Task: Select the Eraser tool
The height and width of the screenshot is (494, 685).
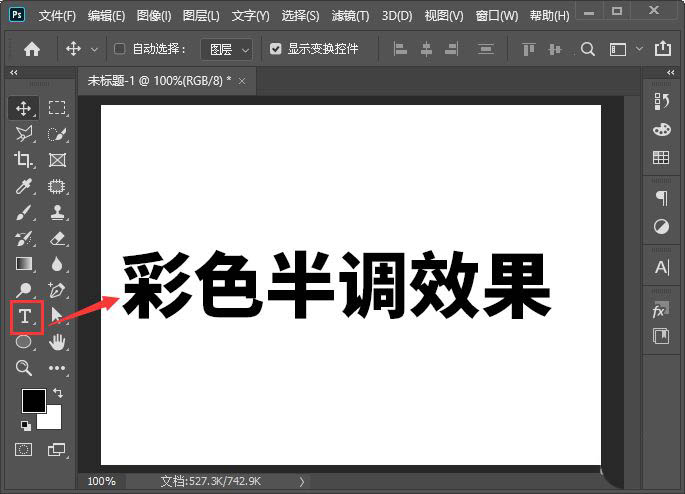Action: (x=57, y=238)
